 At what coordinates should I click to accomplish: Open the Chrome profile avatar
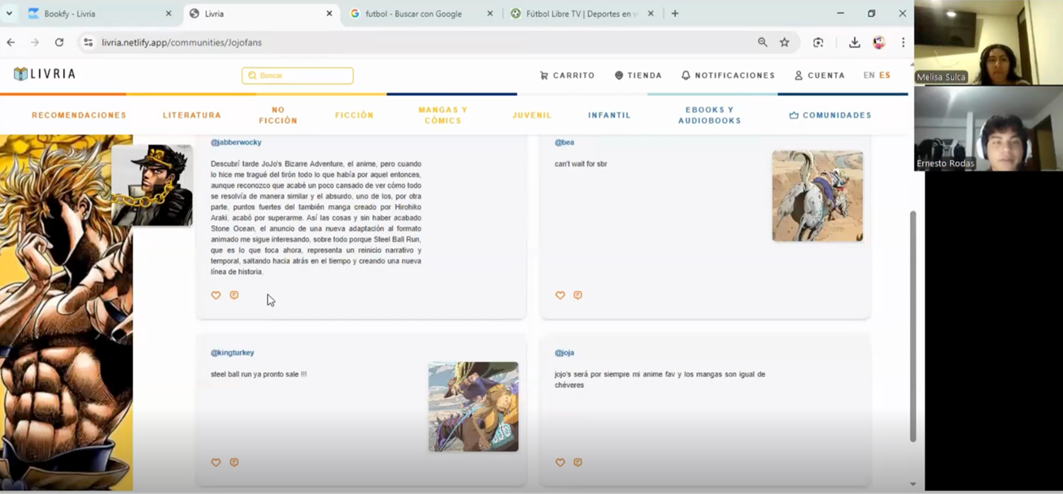pyautogui.click(x=879, y=42)
